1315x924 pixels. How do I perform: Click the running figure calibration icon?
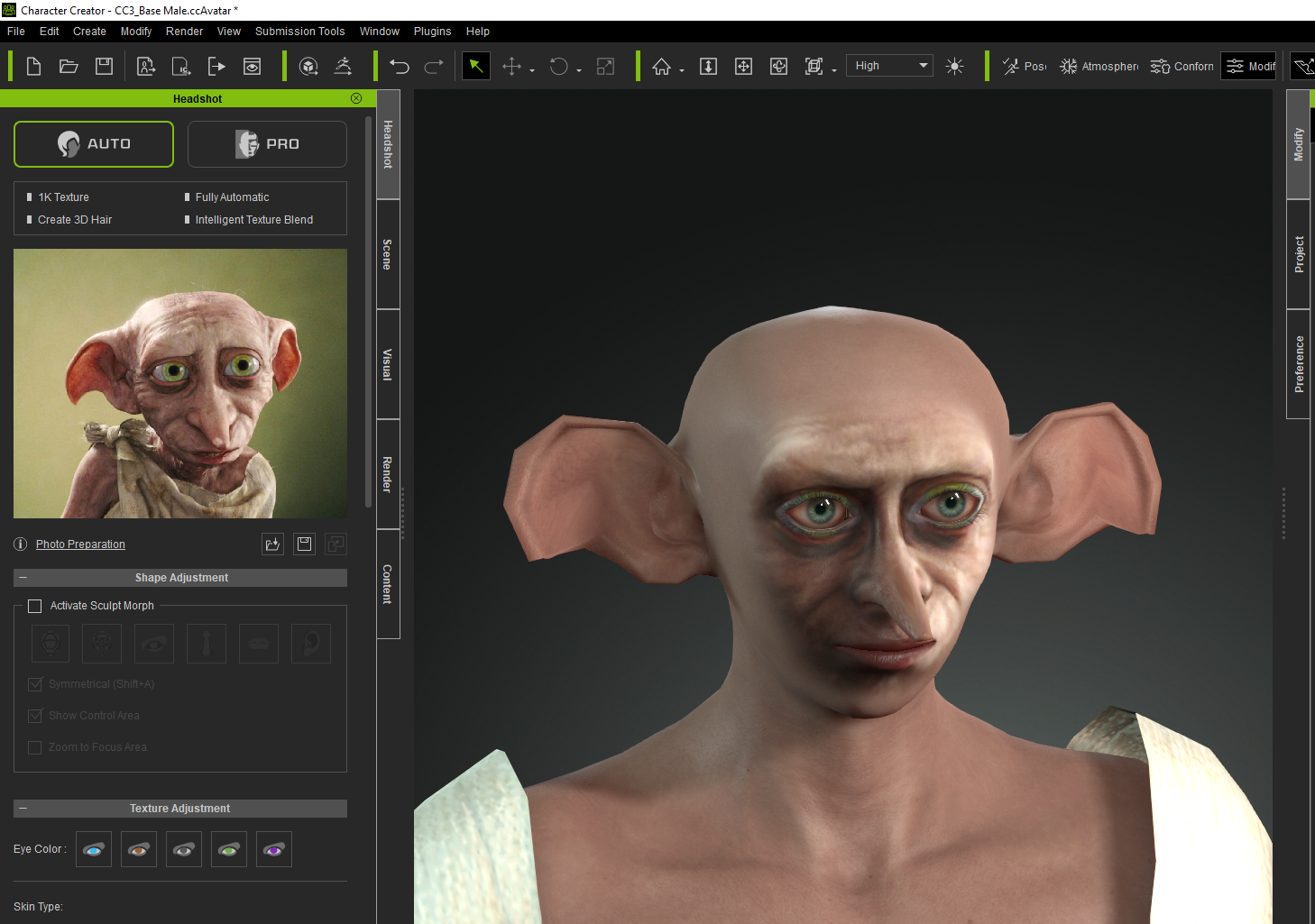tap(344, 66)
